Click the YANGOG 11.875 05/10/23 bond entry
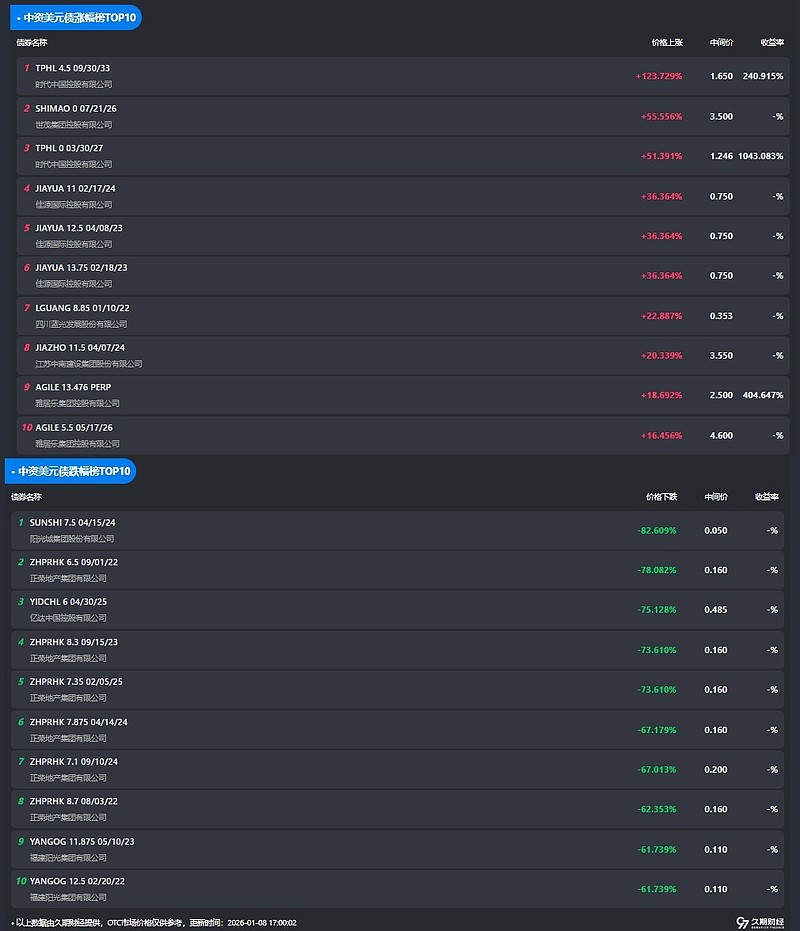 click(x=82, y=841)
